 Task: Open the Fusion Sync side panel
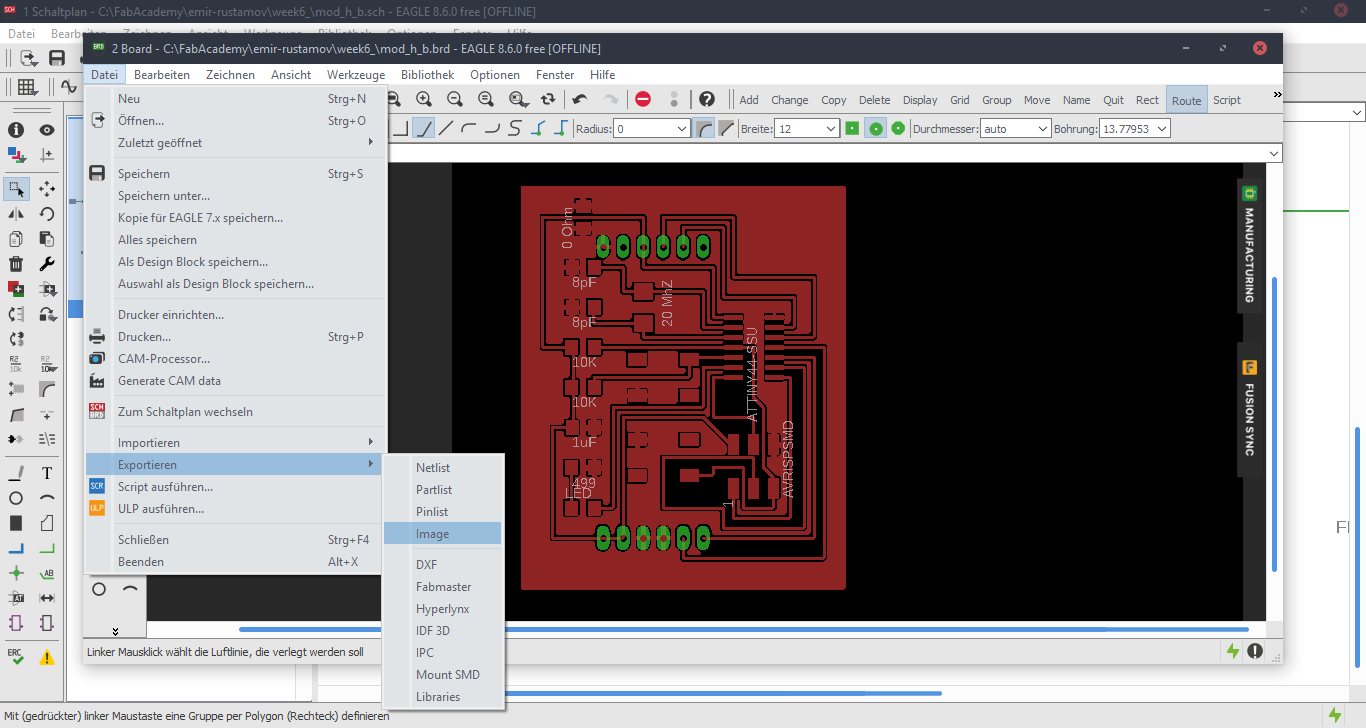click(x=1249, y=410)
